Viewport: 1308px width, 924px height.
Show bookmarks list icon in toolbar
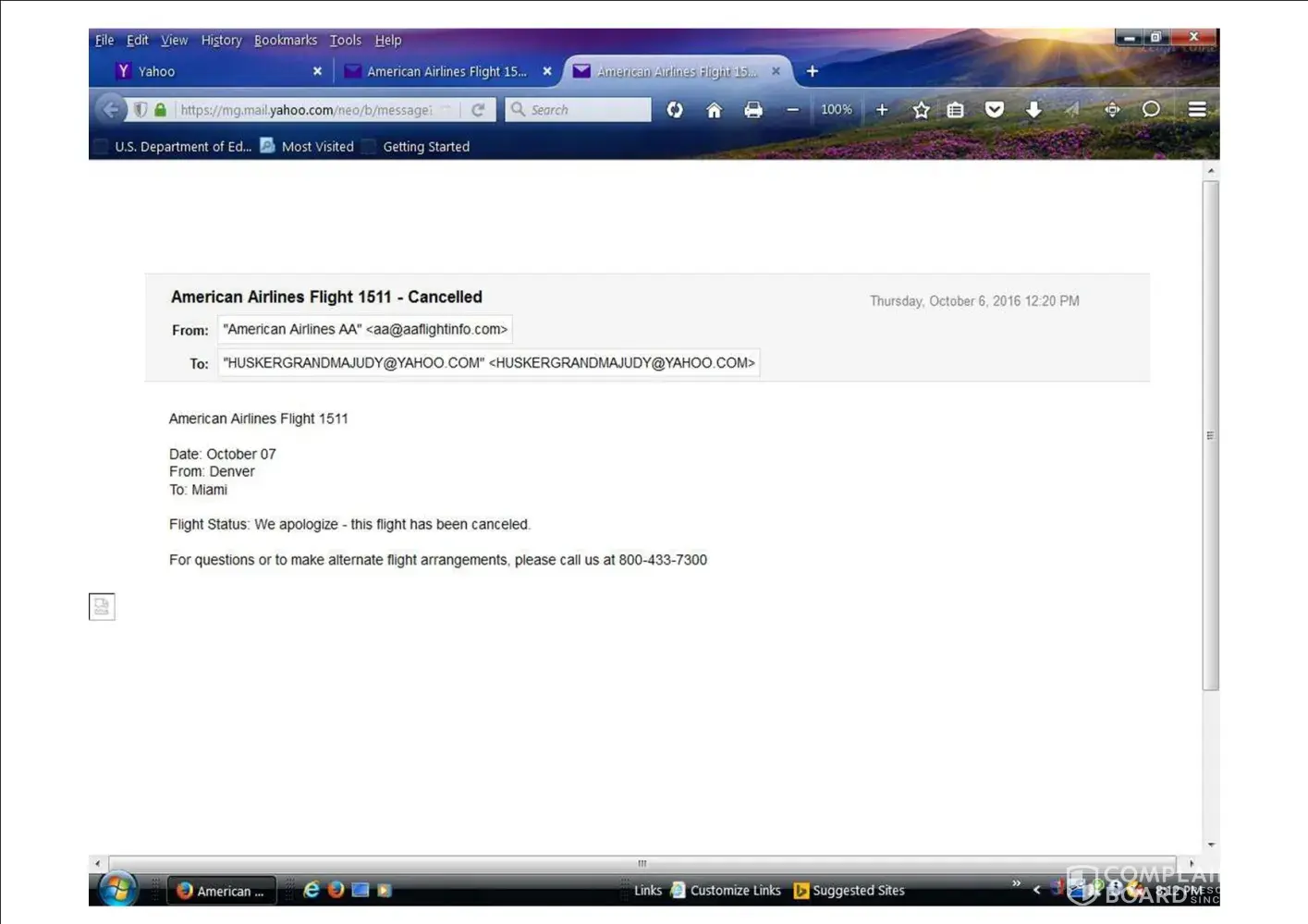[956, 110]
